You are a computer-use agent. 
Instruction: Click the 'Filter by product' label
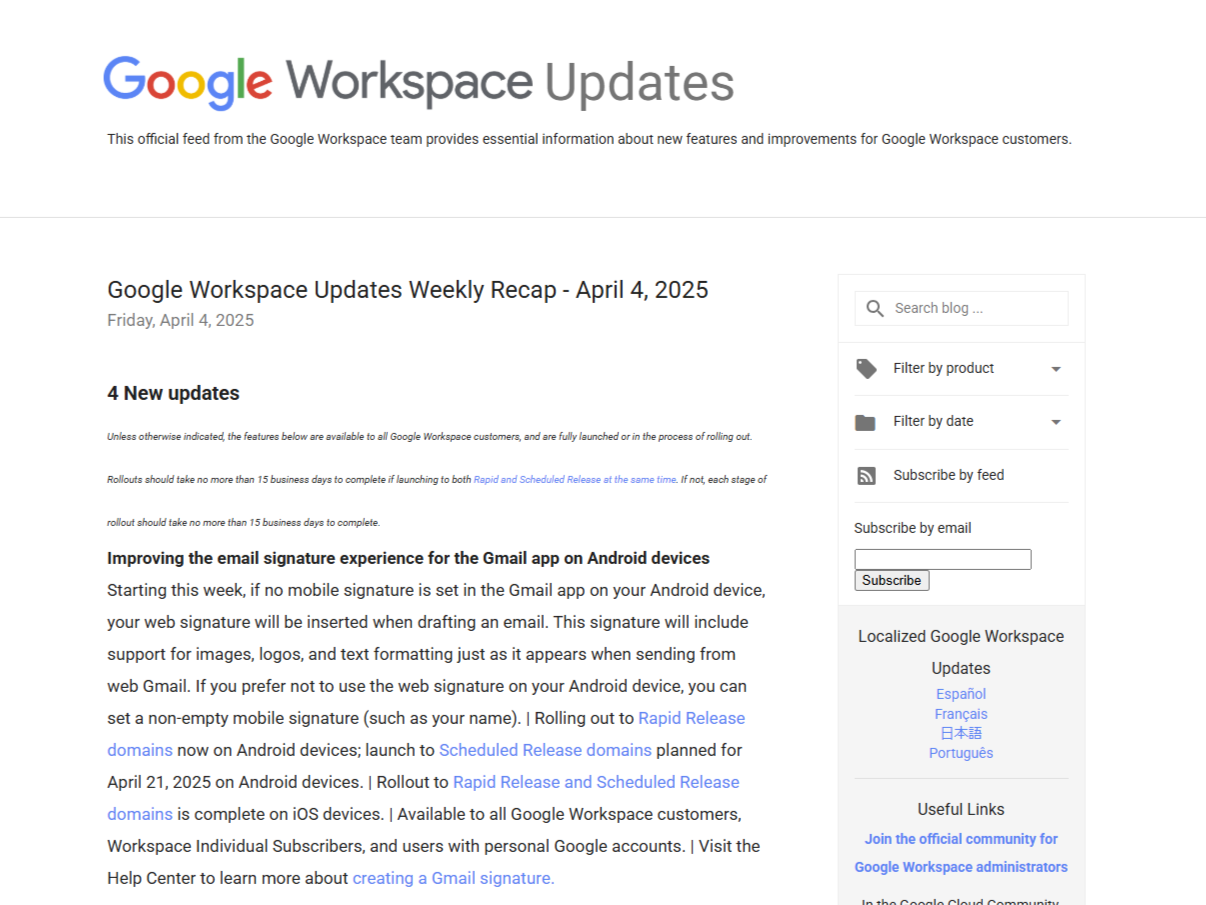point(943,368)
